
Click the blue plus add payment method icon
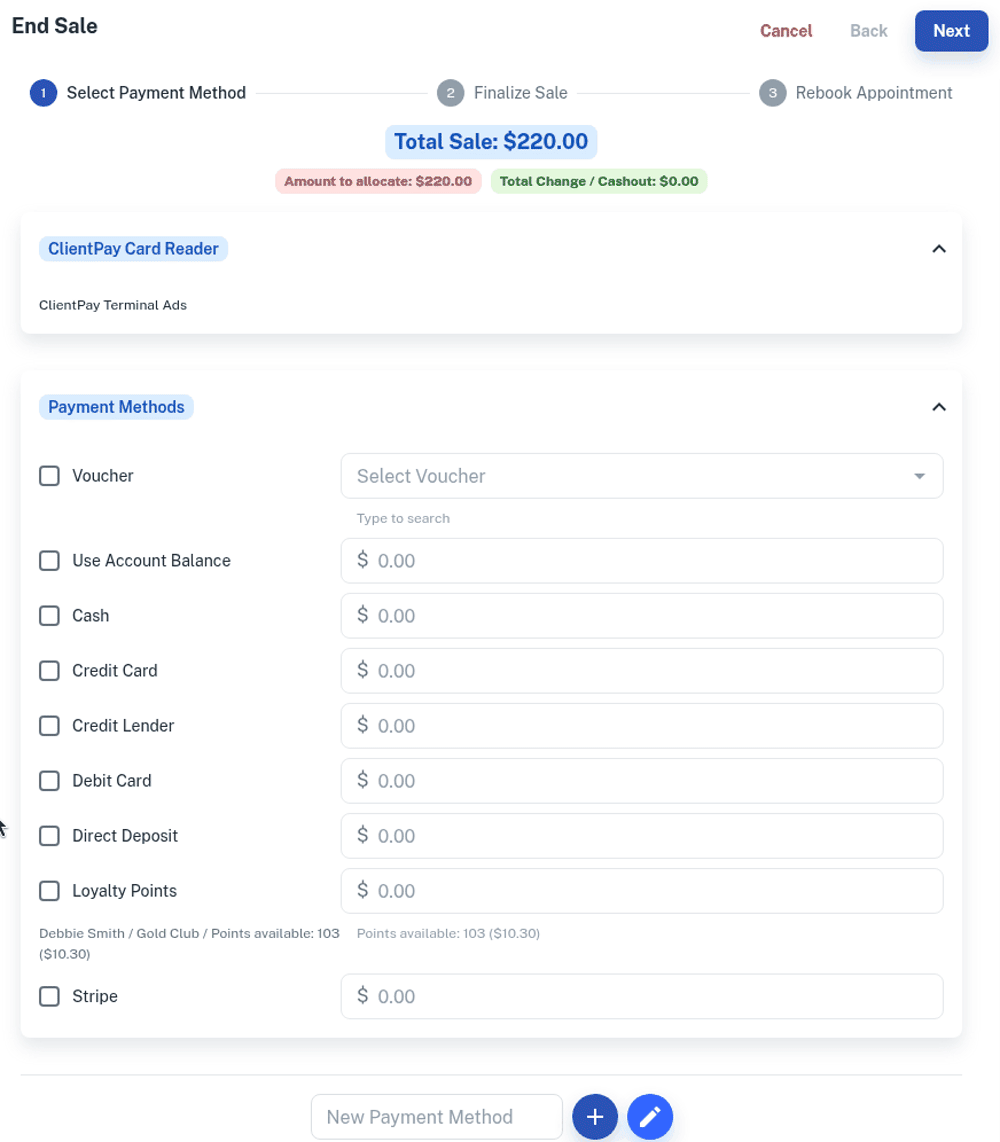[x=595, y=1117]
